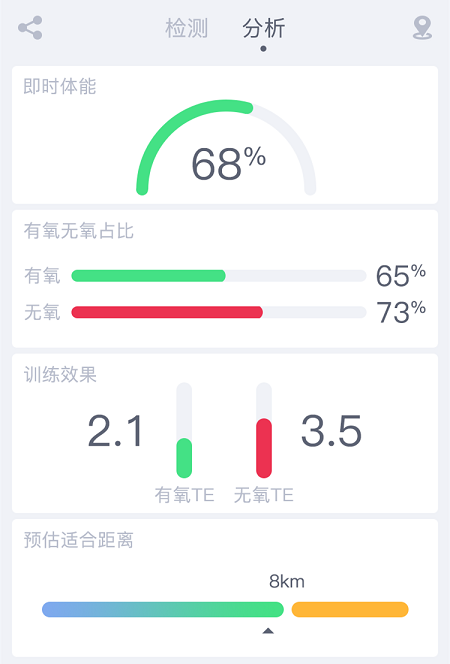The width and height of the screenshot is (450, 664).
Task: Tap the blue-green distance range bar
Action: click(x=163, y=609)
